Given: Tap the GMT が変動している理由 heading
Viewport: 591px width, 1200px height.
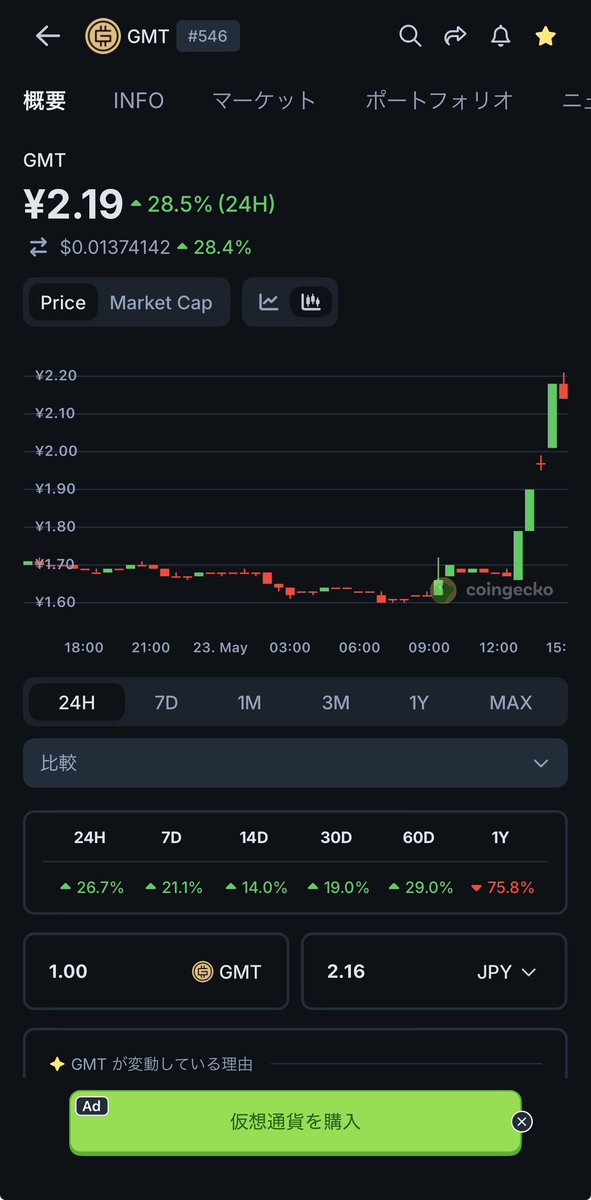Looking at the screenshot, I should click(x=161, y=1064).
